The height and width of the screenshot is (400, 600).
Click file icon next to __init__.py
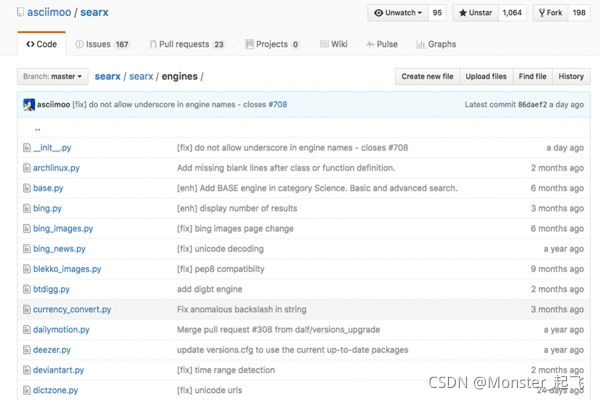coord(27,148)
